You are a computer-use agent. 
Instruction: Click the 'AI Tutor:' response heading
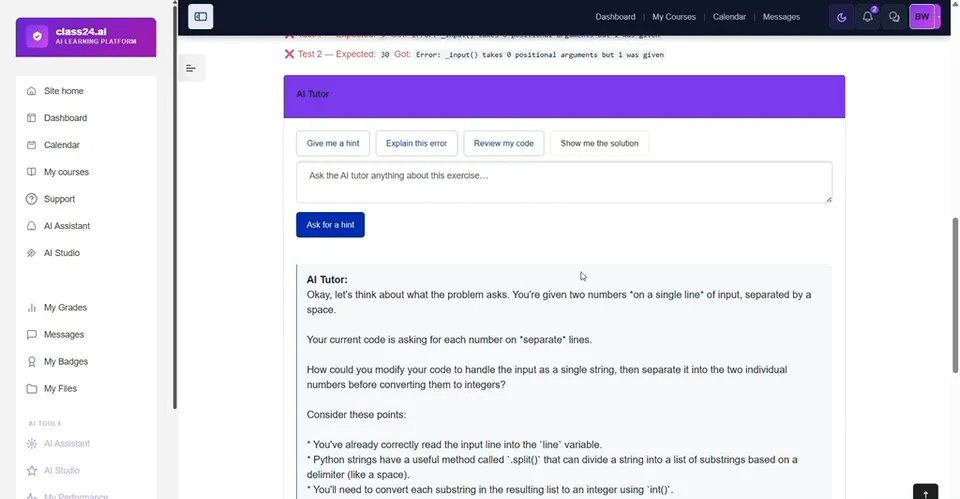pyautogui.click(x=327, y=280)
